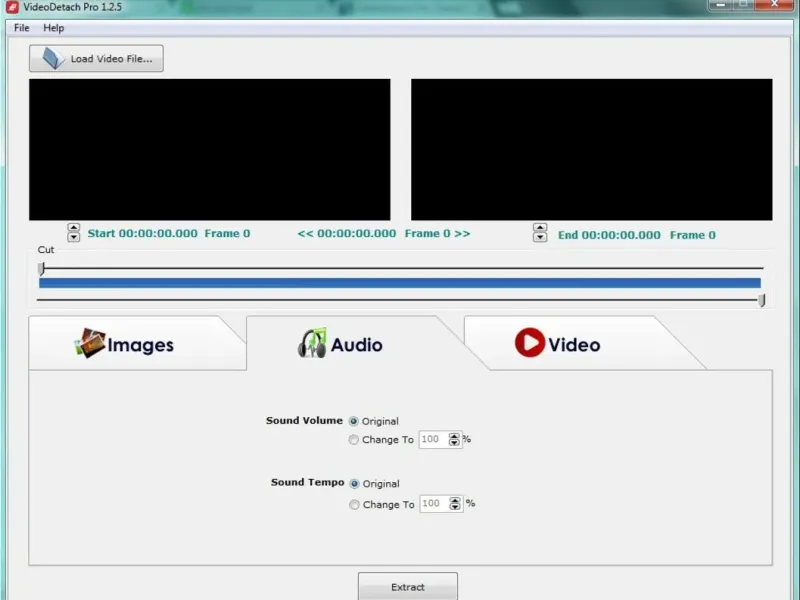
Task: Open the Help menu
Action: tap(54, 28)
